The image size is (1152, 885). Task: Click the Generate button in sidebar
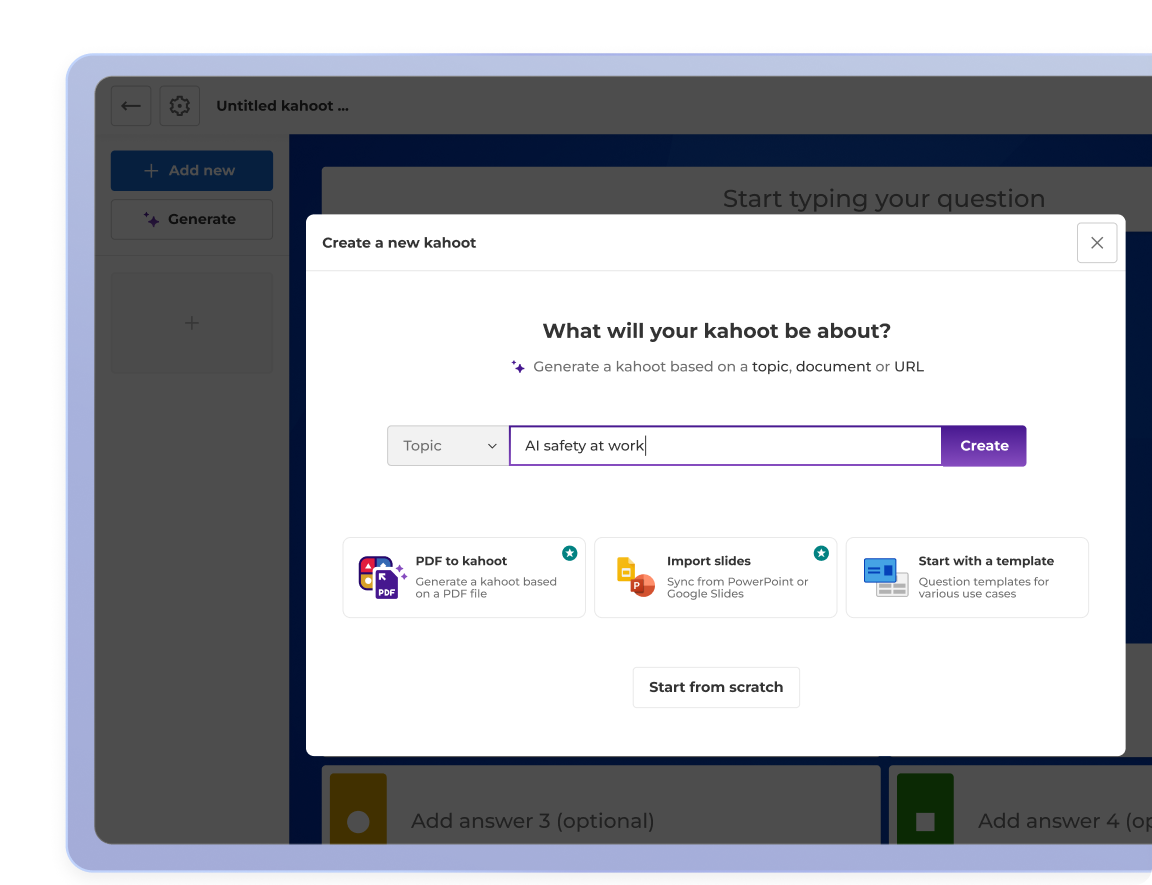192,219
